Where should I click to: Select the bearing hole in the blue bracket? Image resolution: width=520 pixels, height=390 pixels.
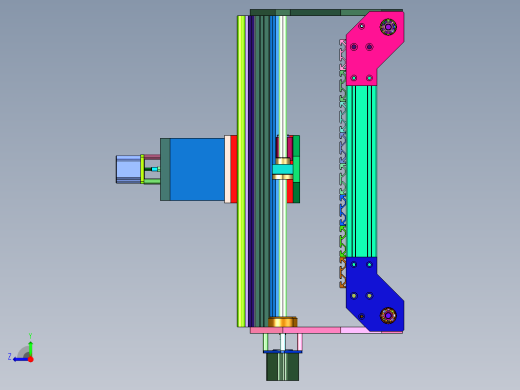click(388, 315)
